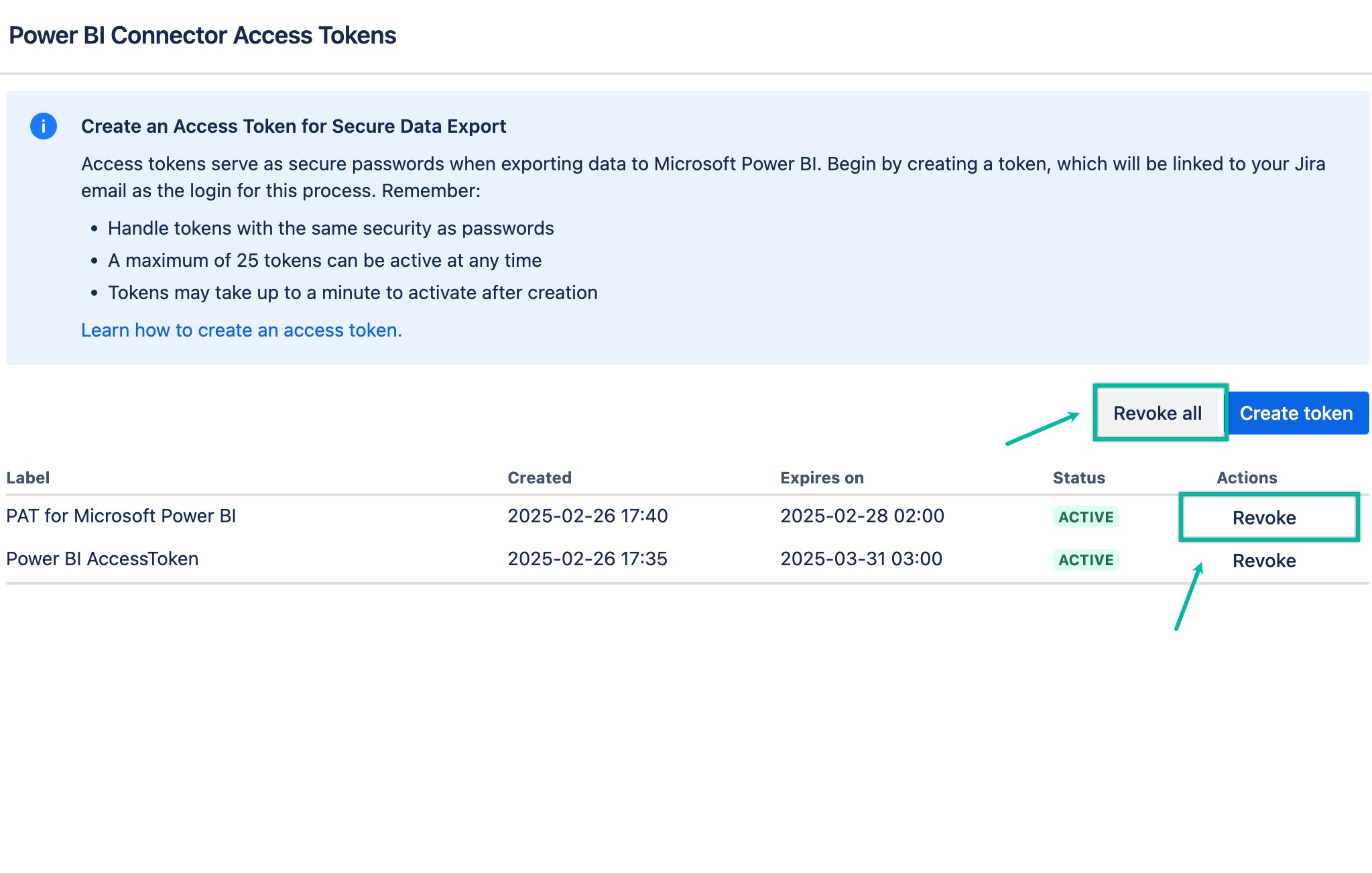Select the Label column header
This screenshot has width=1372, height=873.
coord(28,477)
